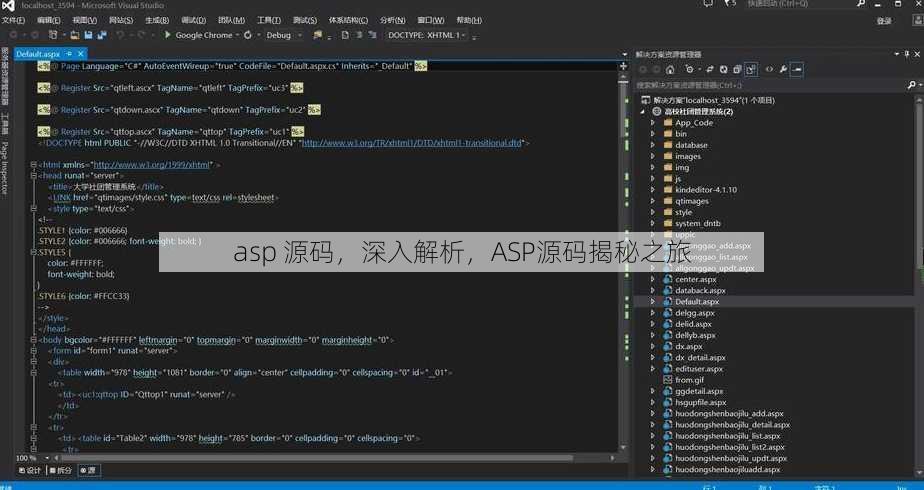Image resolution: width=924 pixels, height=490 pixels.
Task: Click the xhtml1-transitional.dtd URL link
Action: [x=412, y=143]
